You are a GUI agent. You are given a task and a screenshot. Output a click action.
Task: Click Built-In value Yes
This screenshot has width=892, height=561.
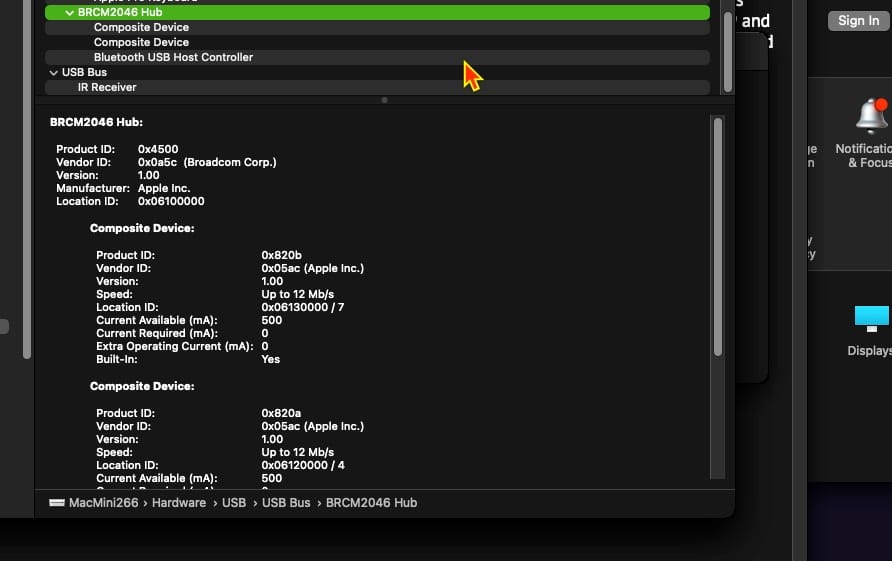click(271, 359)
